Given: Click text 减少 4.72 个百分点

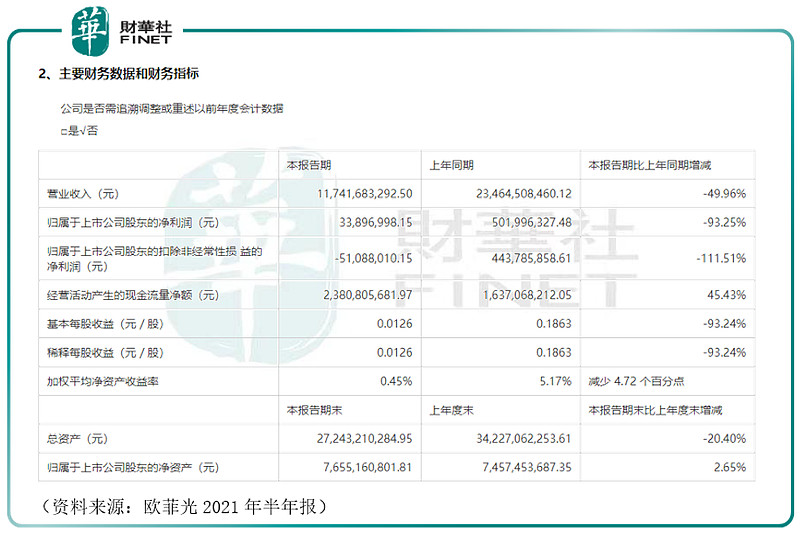Looking at the screenshot, I should point(636,381).
